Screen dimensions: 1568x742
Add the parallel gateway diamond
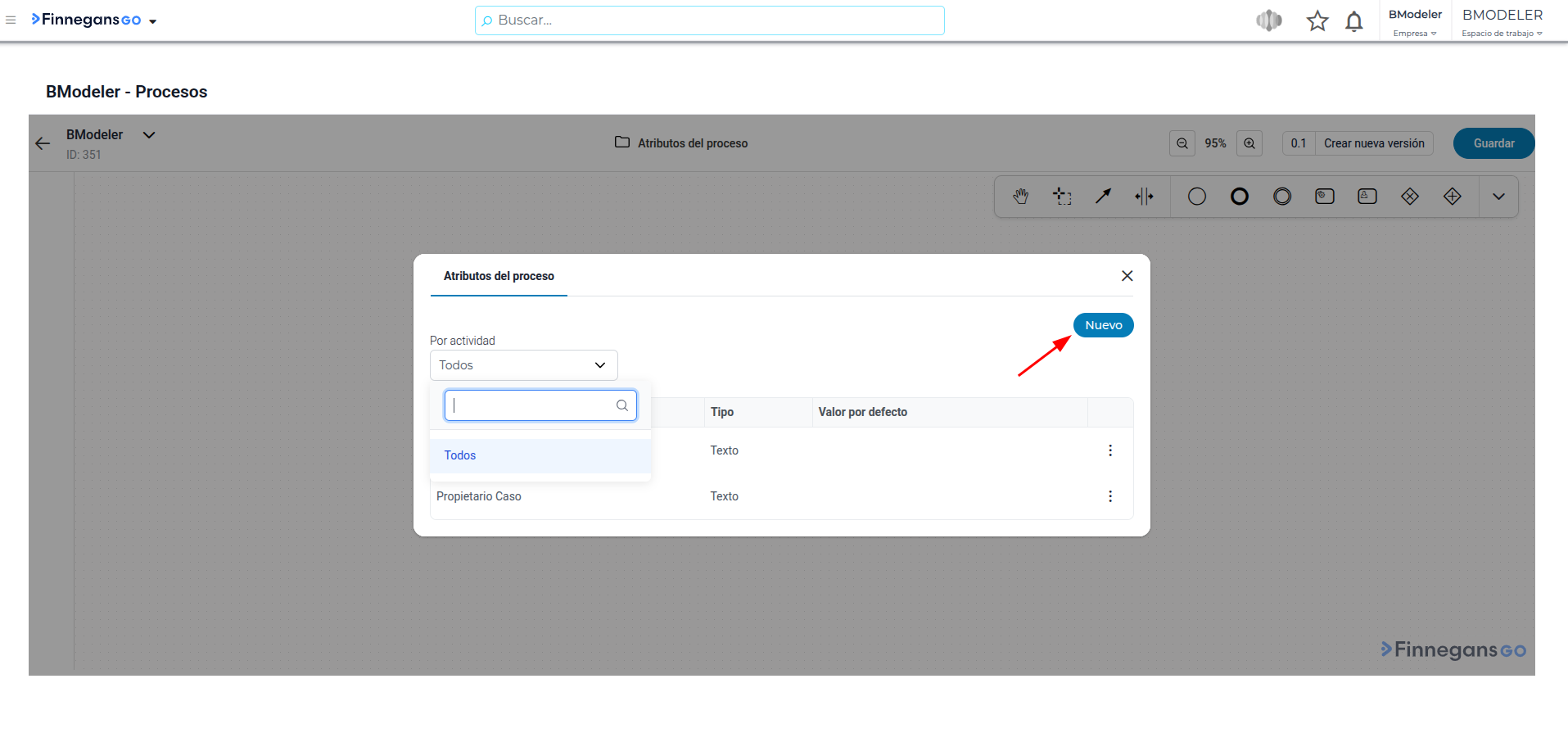click(1453, 197)
